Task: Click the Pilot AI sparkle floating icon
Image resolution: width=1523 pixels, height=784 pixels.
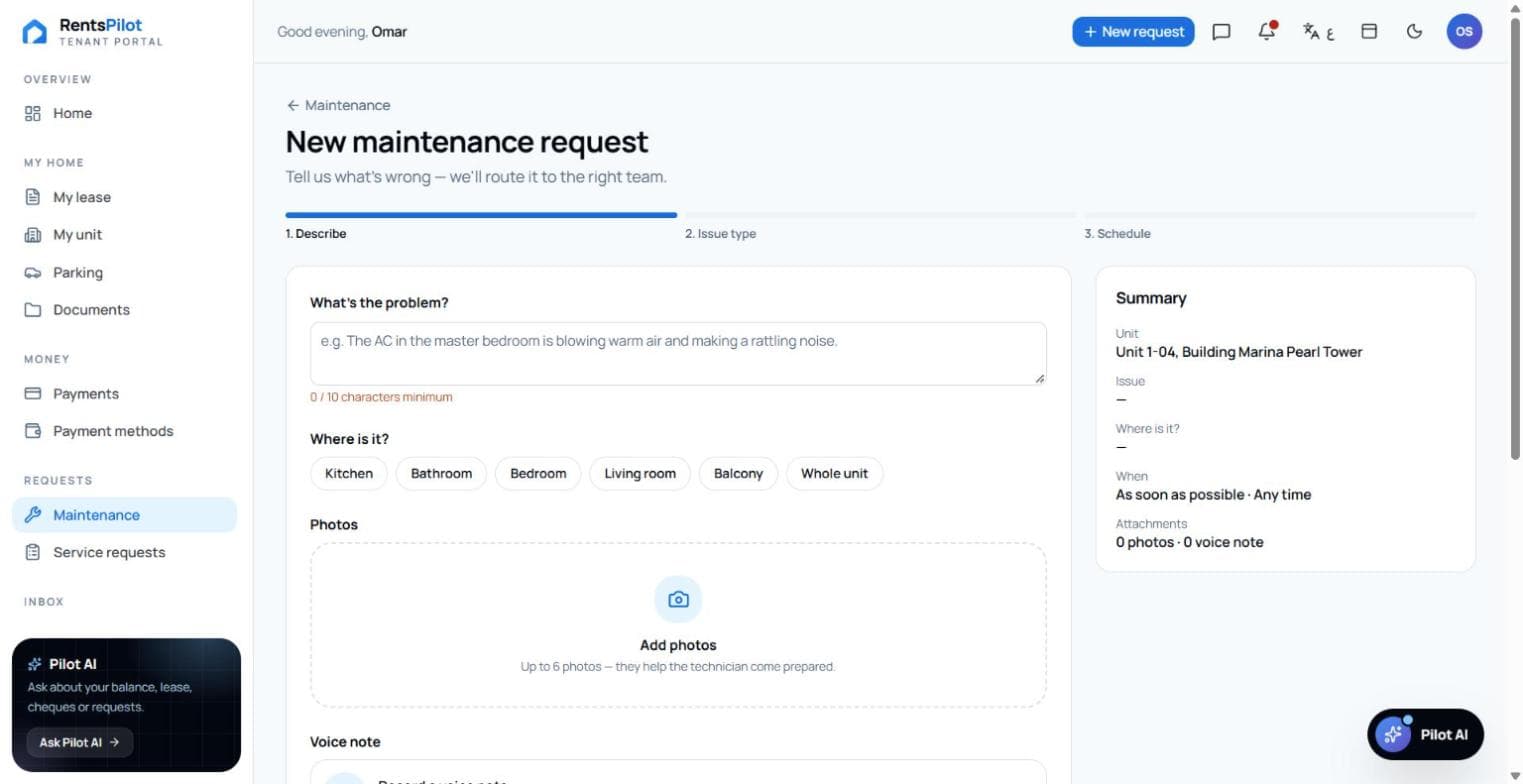Action: click(x=1393, y=734)
